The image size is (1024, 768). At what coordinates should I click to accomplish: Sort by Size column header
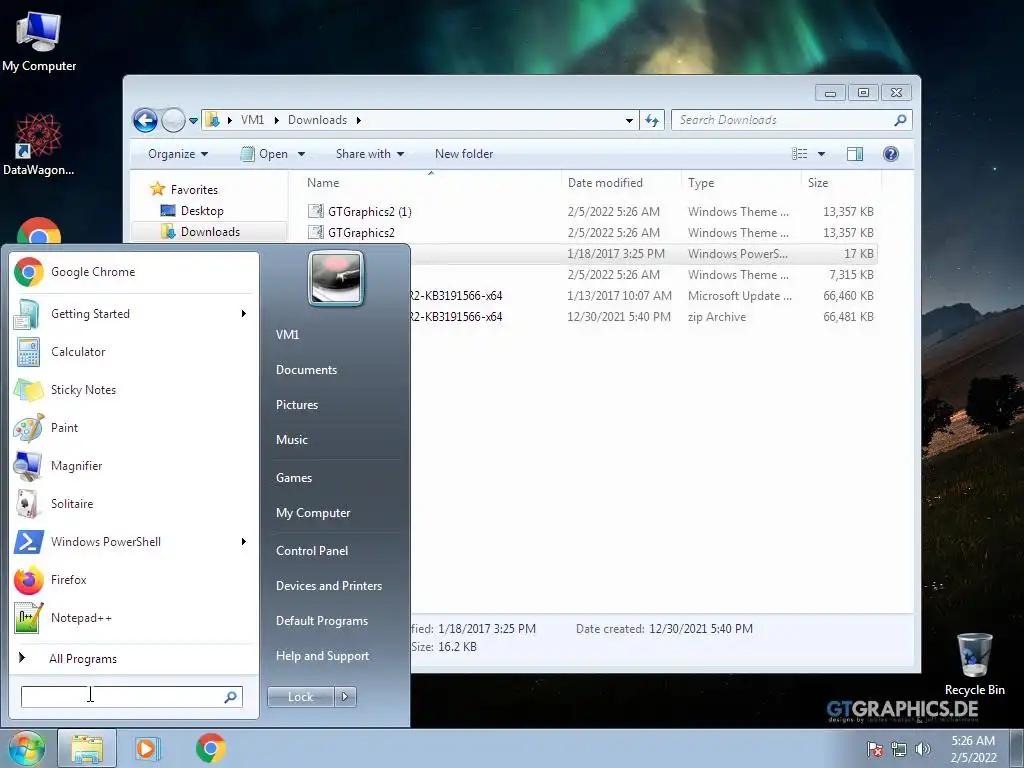841,183
